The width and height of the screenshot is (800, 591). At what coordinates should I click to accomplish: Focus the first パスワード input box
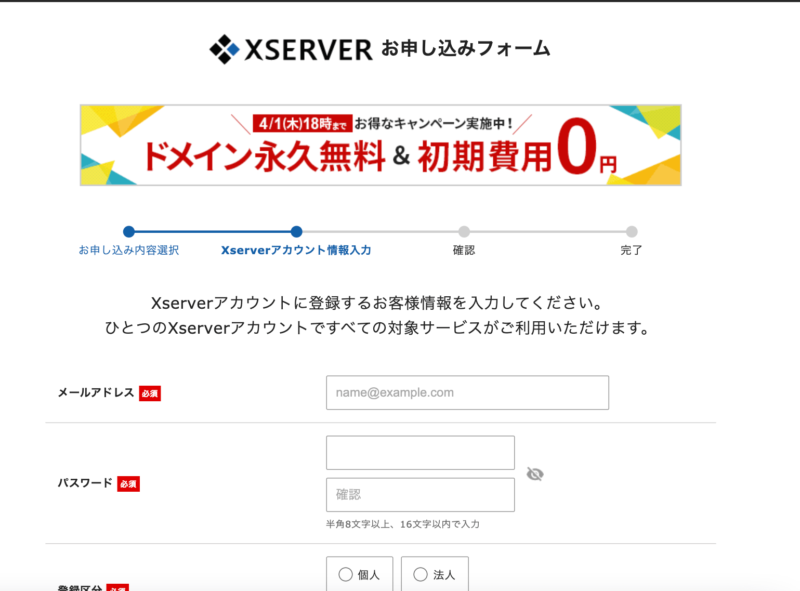[x=420, y=453]
